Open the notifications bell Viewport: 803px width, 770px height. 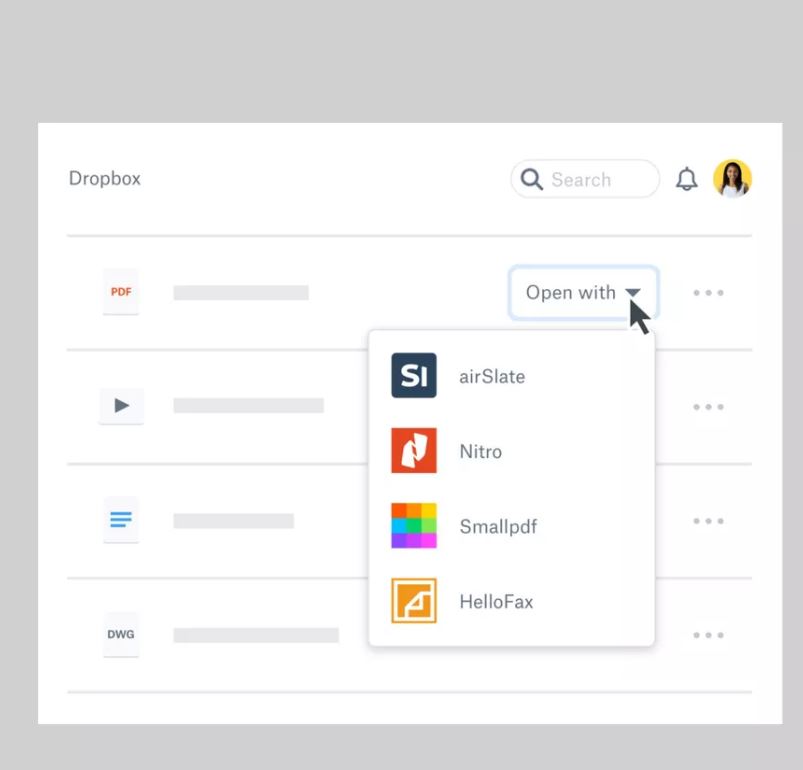coord(686,180)
